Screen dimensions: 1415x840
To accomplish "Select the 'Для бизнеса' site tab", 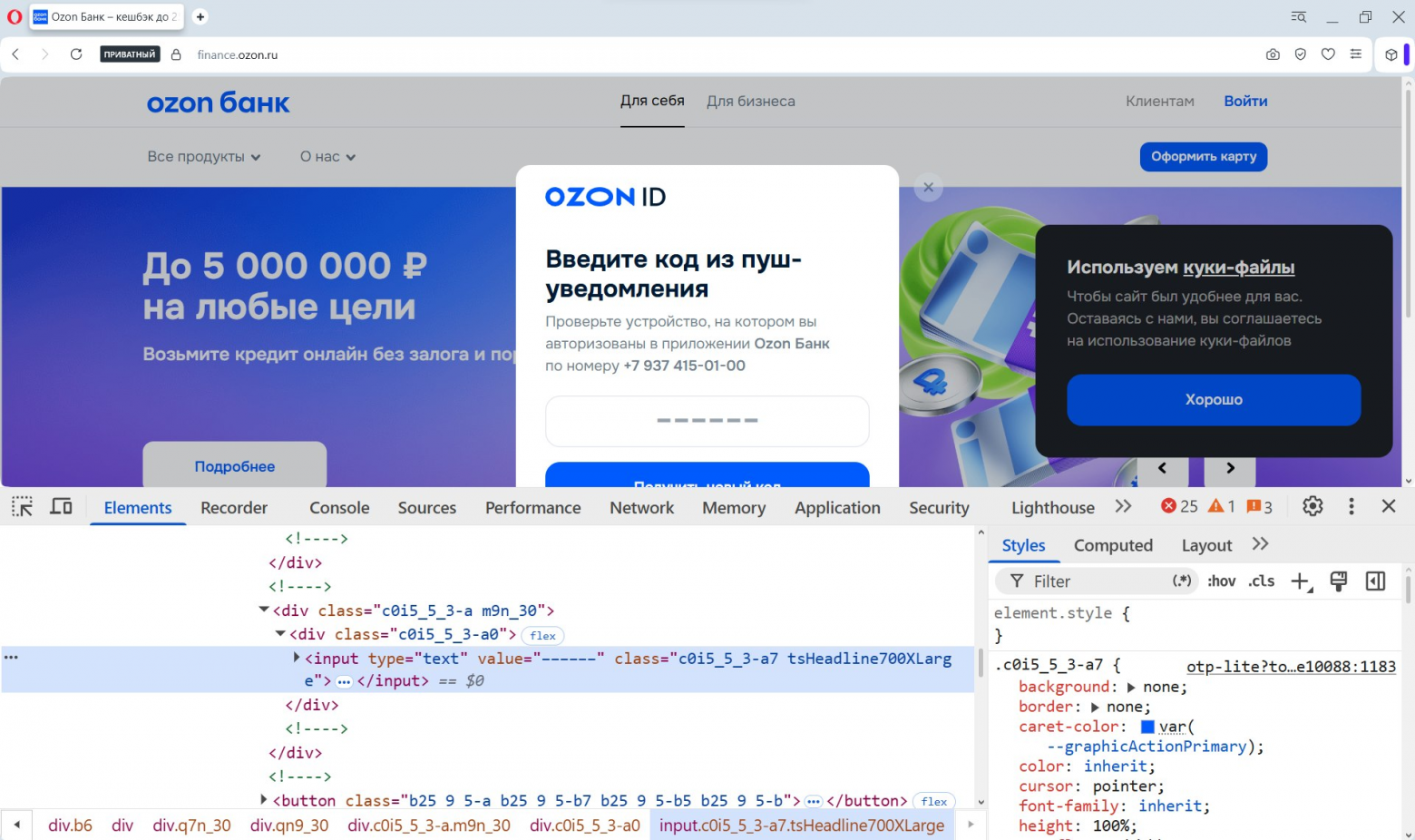I will point(751,102).
